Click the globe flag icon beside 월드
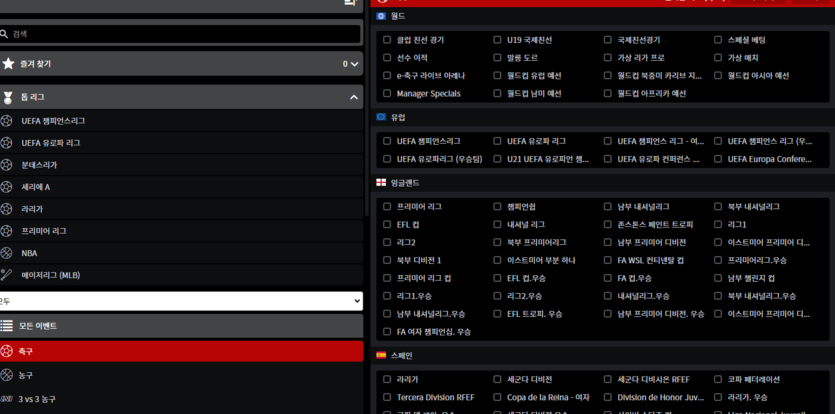This screenshot has height=414, width=835. [381, 16]
